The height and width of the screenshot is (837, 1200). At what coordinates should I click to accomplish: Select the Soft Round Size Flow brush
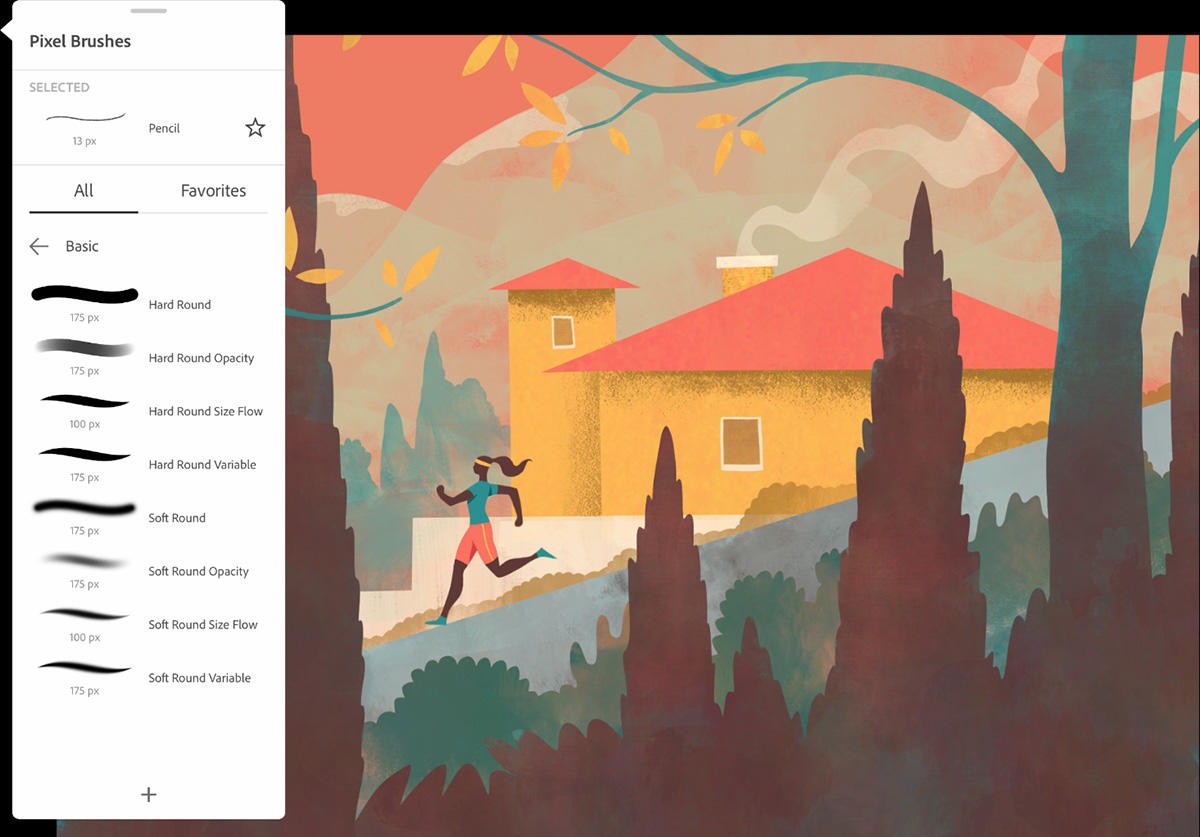pos(148,624)
